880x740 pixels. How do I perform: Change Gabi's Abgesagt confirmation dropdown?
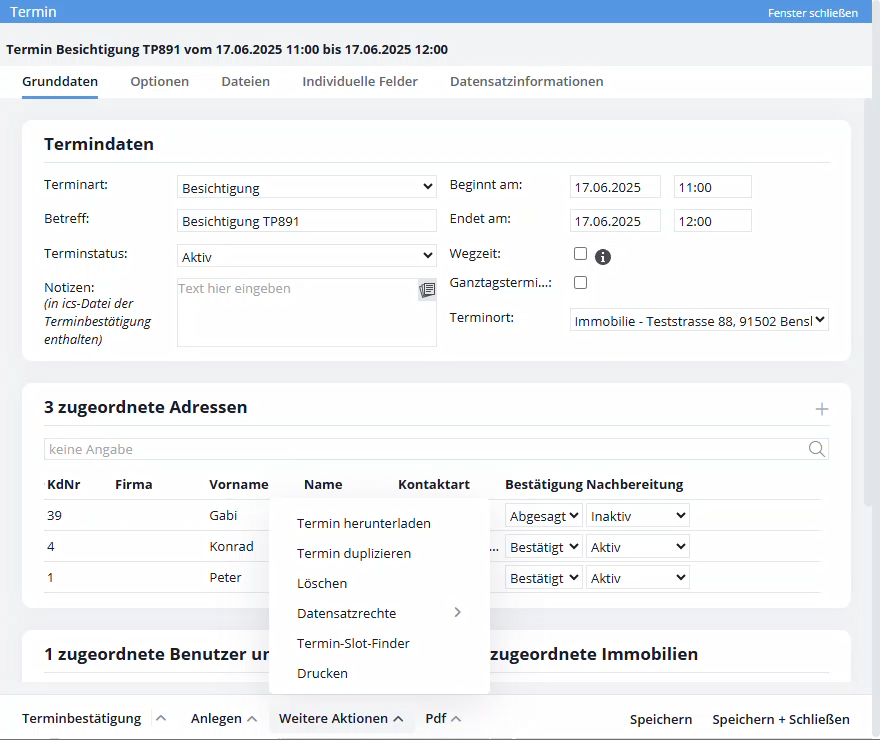click(x=544, y=516)
